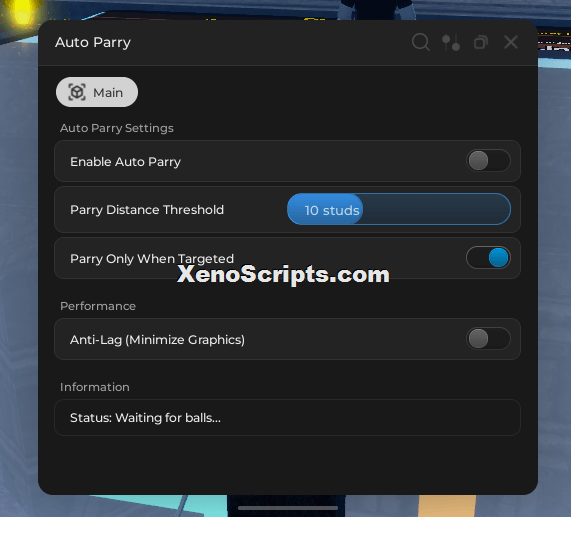Switch to the Main tab

pyautogui.click(x=97, y=92)
